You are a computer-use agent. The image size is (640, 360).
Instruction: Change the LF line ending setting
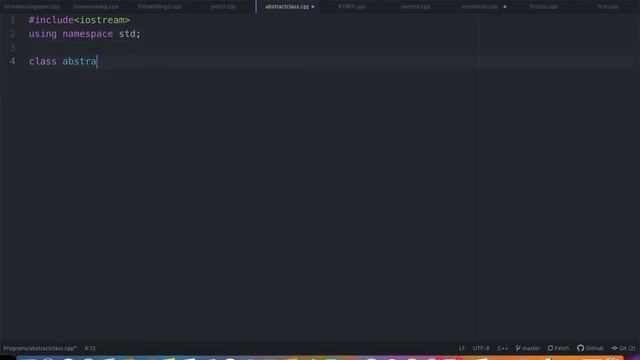462,348
